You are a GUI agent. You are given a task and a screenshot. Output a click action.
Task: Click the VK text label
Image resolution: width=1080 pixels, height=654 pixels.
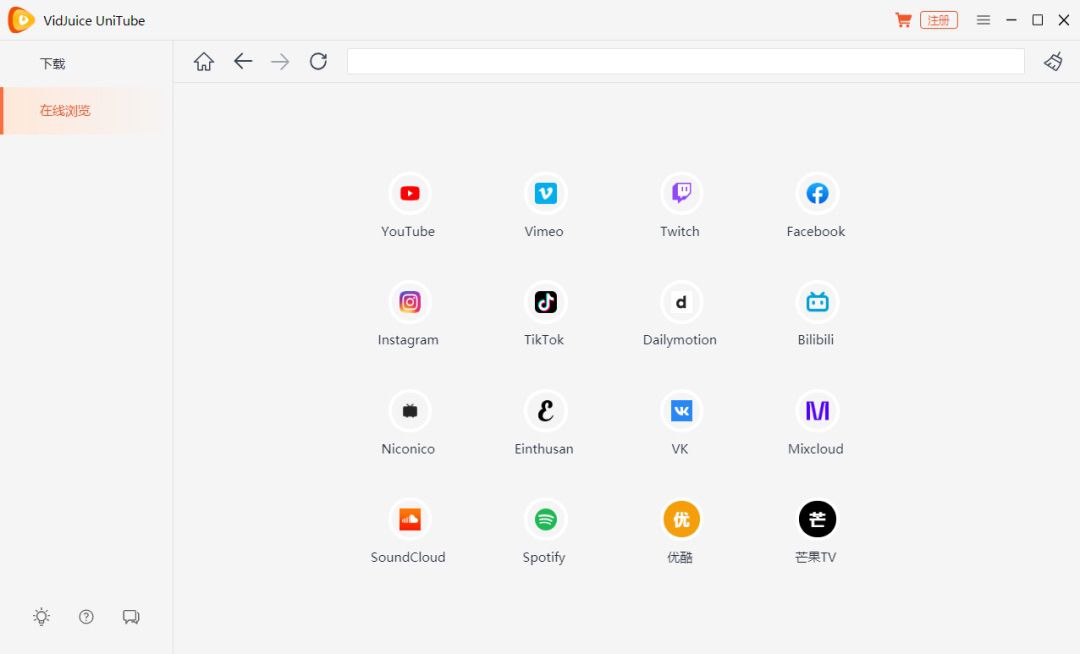pos(680,448)
